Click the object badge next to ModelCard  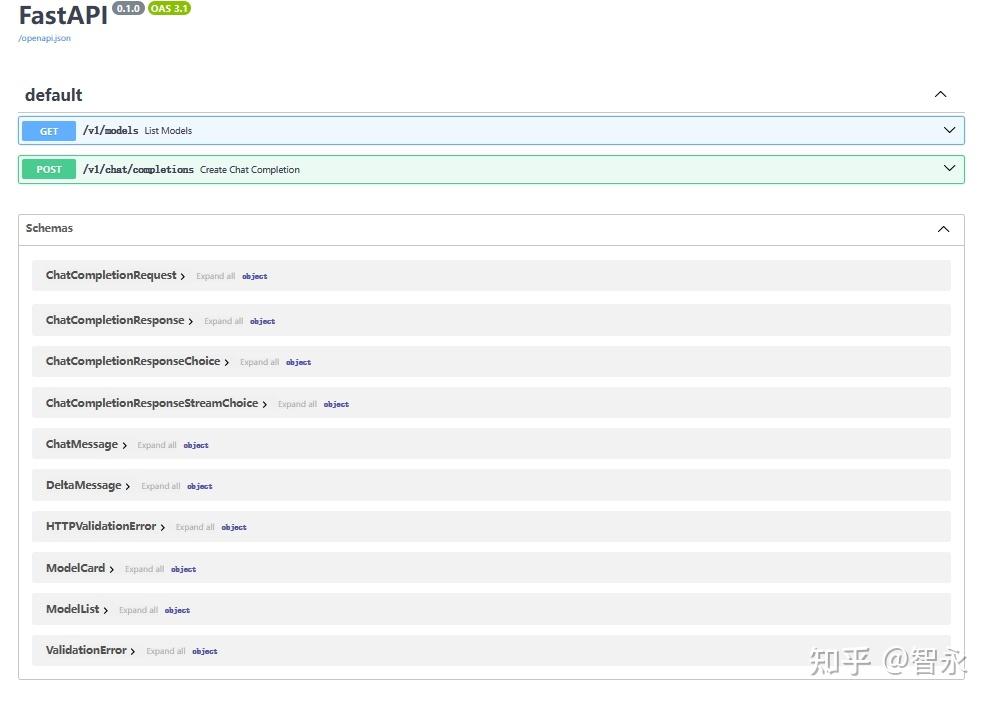pyautogui.click(x=183, y=568)
